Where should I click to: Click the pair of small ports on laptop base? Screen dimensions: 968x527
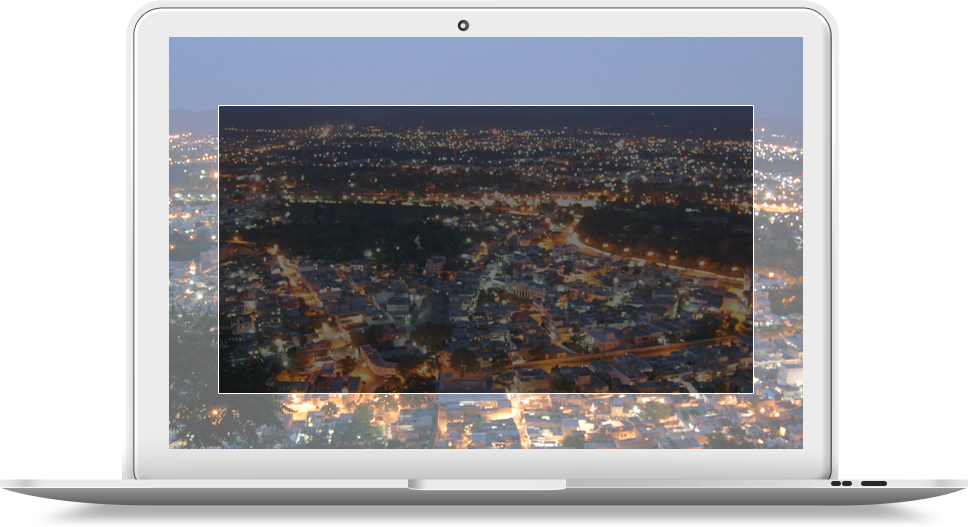tap(841, 484)
